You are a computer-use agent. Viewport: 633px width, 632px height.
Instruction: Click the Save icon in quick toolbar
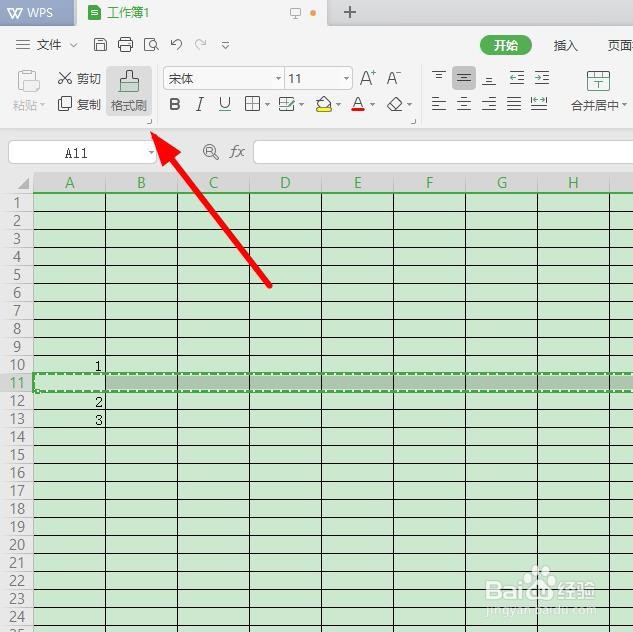coord(100,44)
